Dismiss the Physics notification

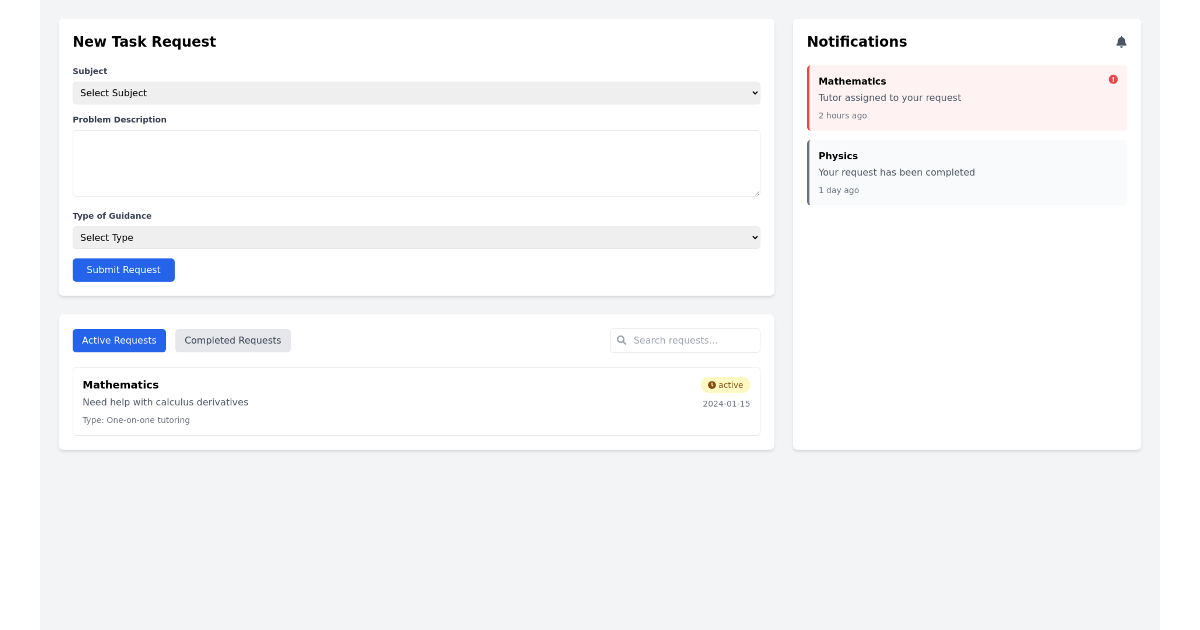966,172
